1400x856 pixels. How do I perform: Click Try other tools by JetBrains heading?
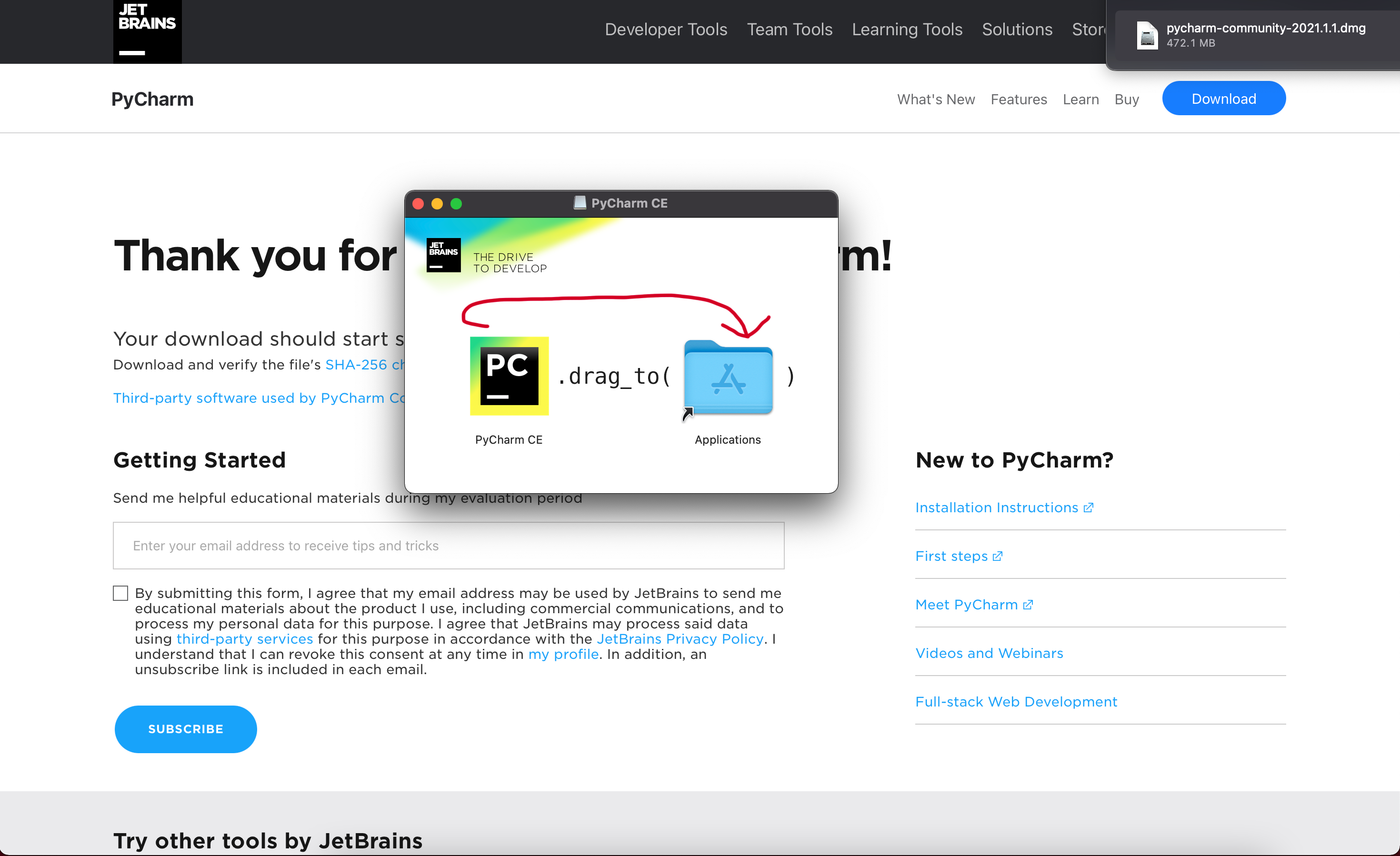[268, 841]
